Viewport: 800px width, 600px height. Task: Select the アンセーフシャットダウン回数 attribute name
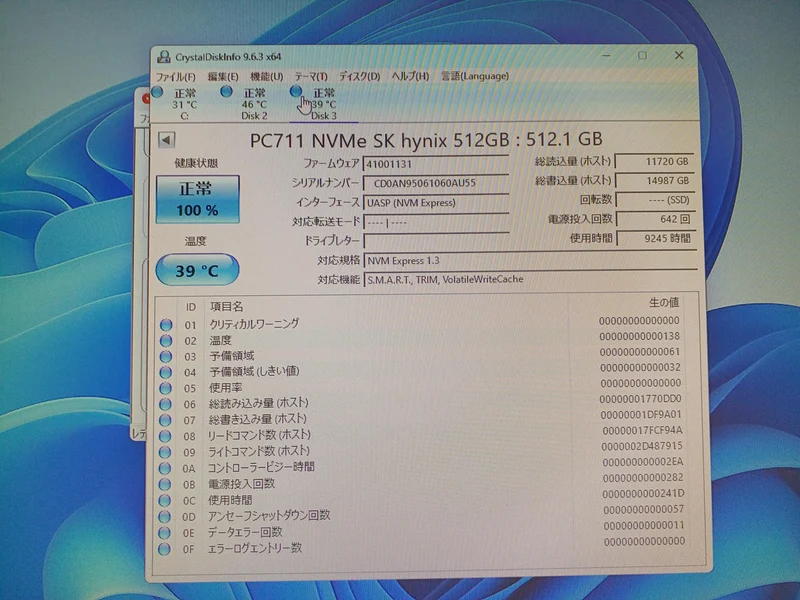click(269, 515)
